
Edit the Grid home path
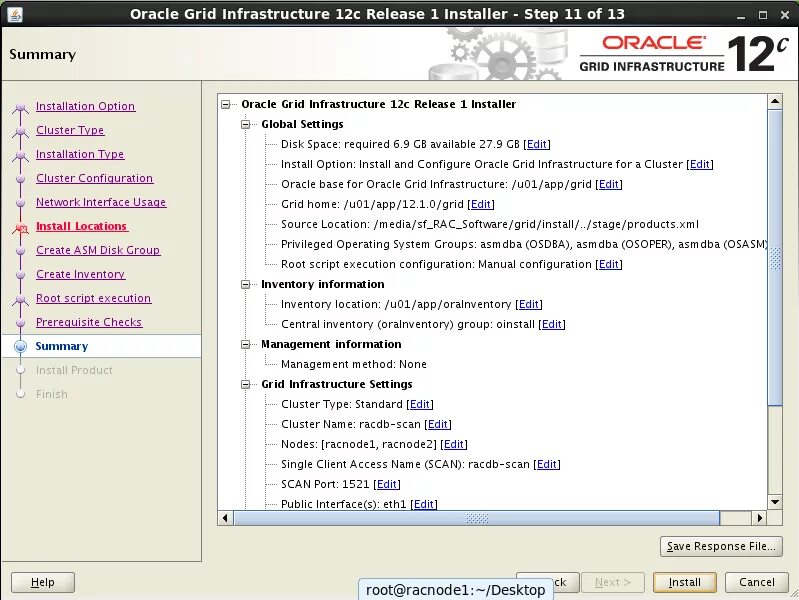pyautogui.click(x=481, y=204)
